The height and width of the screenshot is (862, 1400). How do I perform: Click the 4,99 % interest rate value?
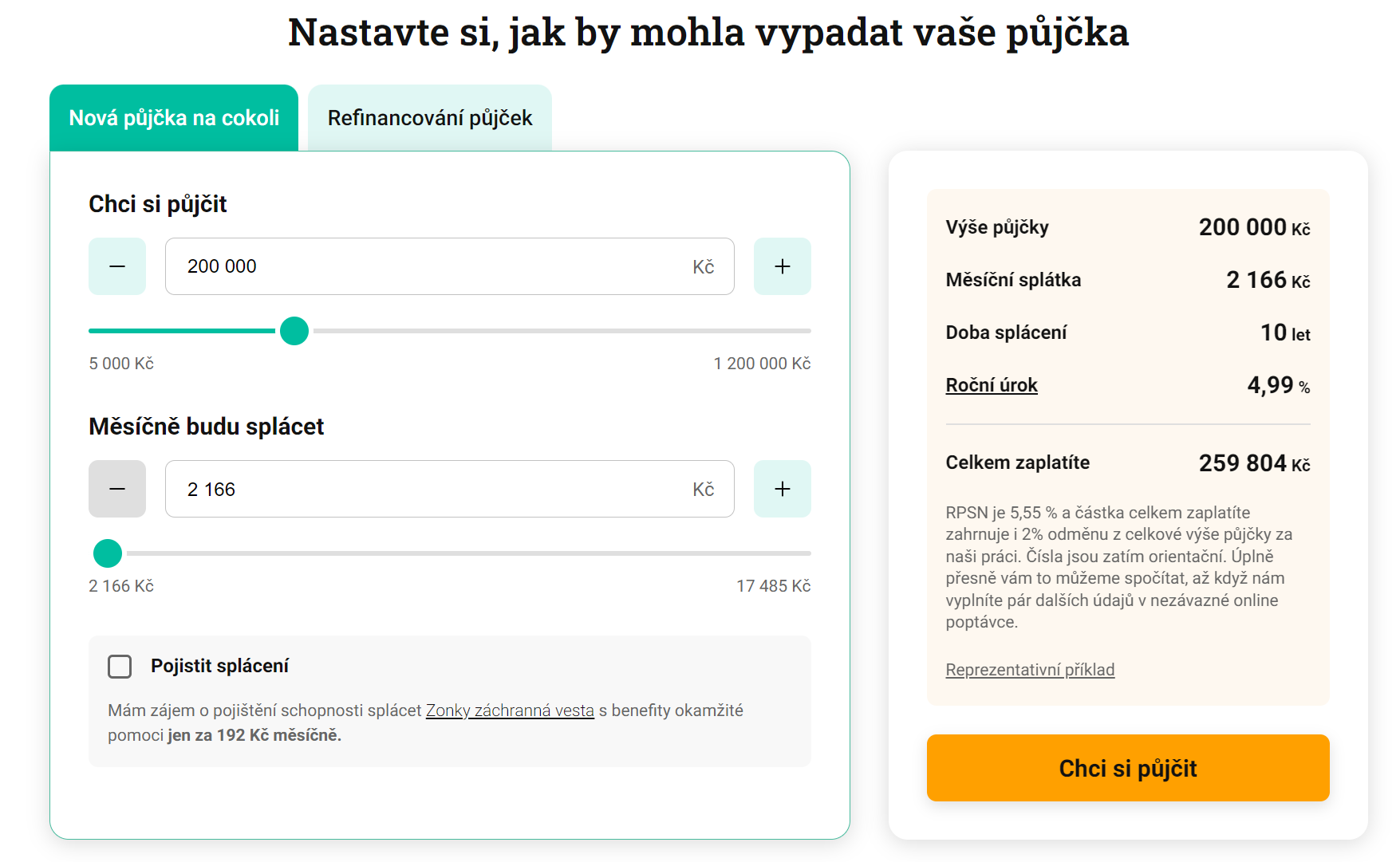[1279, 385]
